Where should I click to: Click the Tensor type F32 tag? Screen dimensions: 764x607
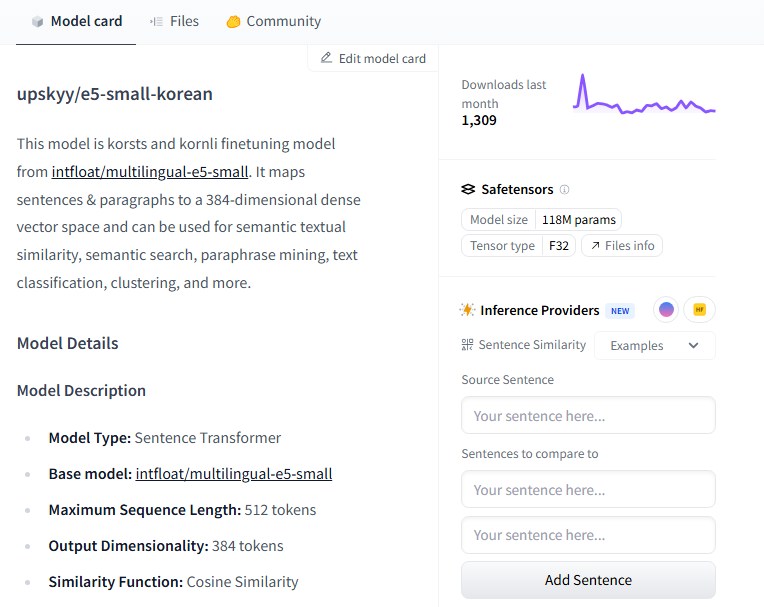pos(518,246)
